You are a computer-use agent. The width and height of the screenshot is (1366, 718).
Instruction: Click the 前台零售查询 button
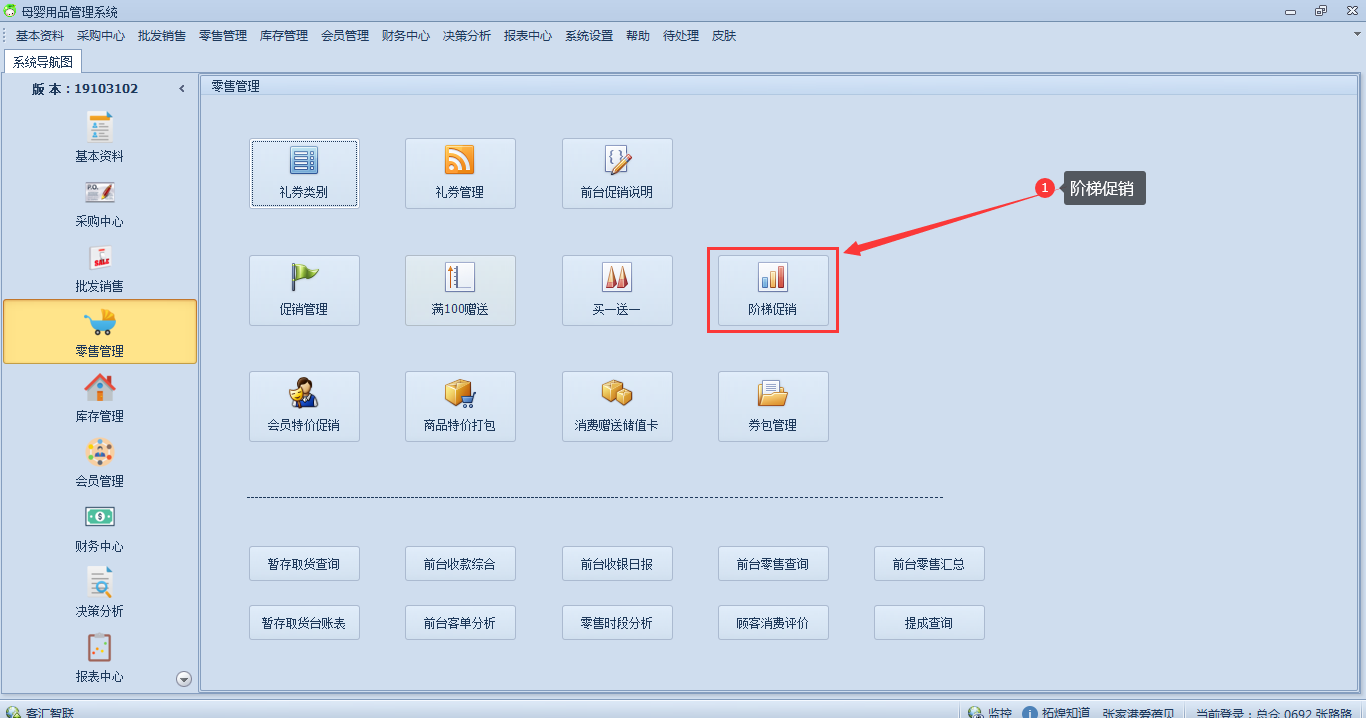tap(773, 564)
